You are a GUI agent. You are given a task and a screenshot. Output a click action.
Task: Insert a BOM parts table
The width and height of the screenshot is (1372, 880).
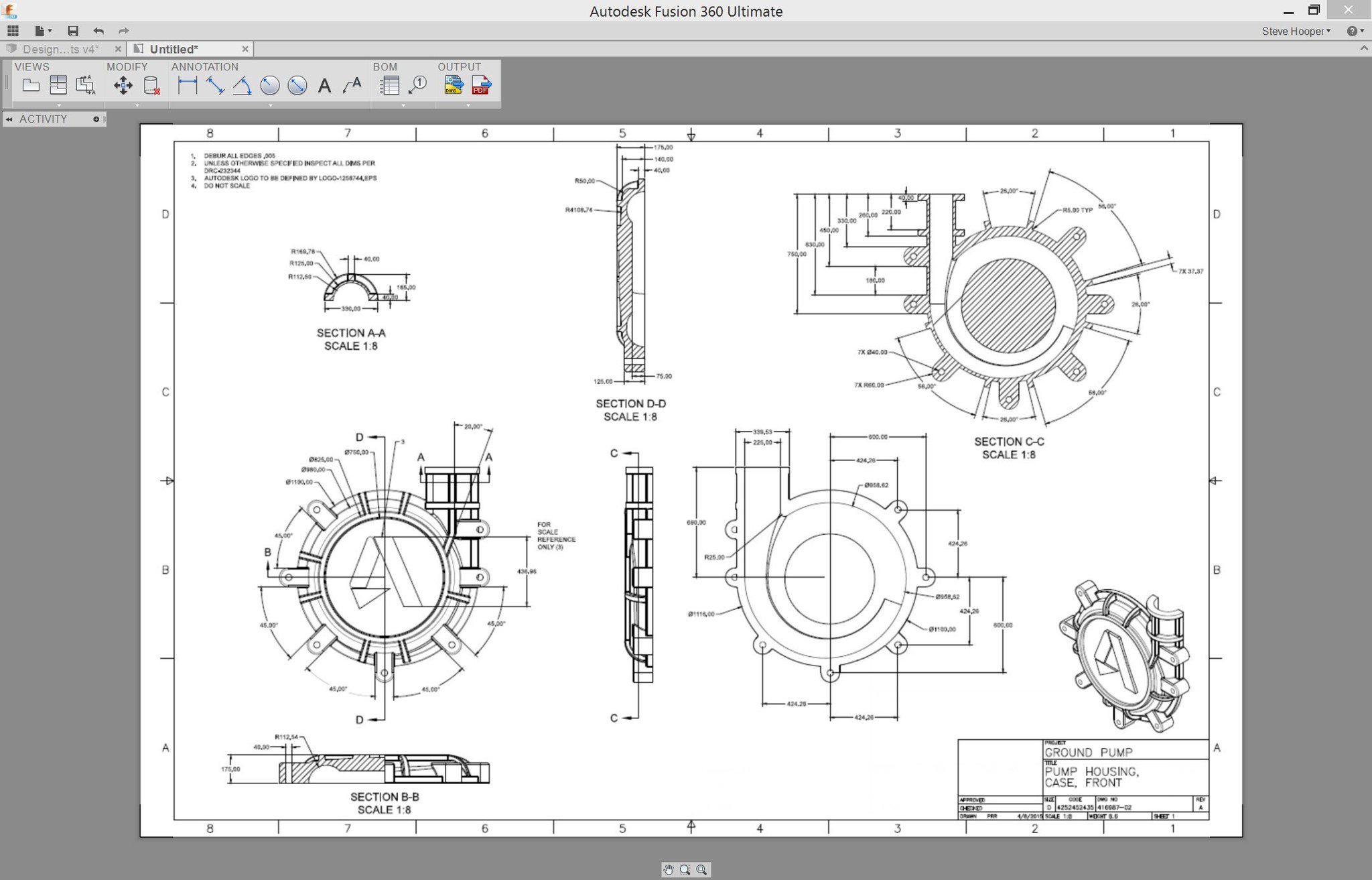pyautogui.click(x=389, y=85)
